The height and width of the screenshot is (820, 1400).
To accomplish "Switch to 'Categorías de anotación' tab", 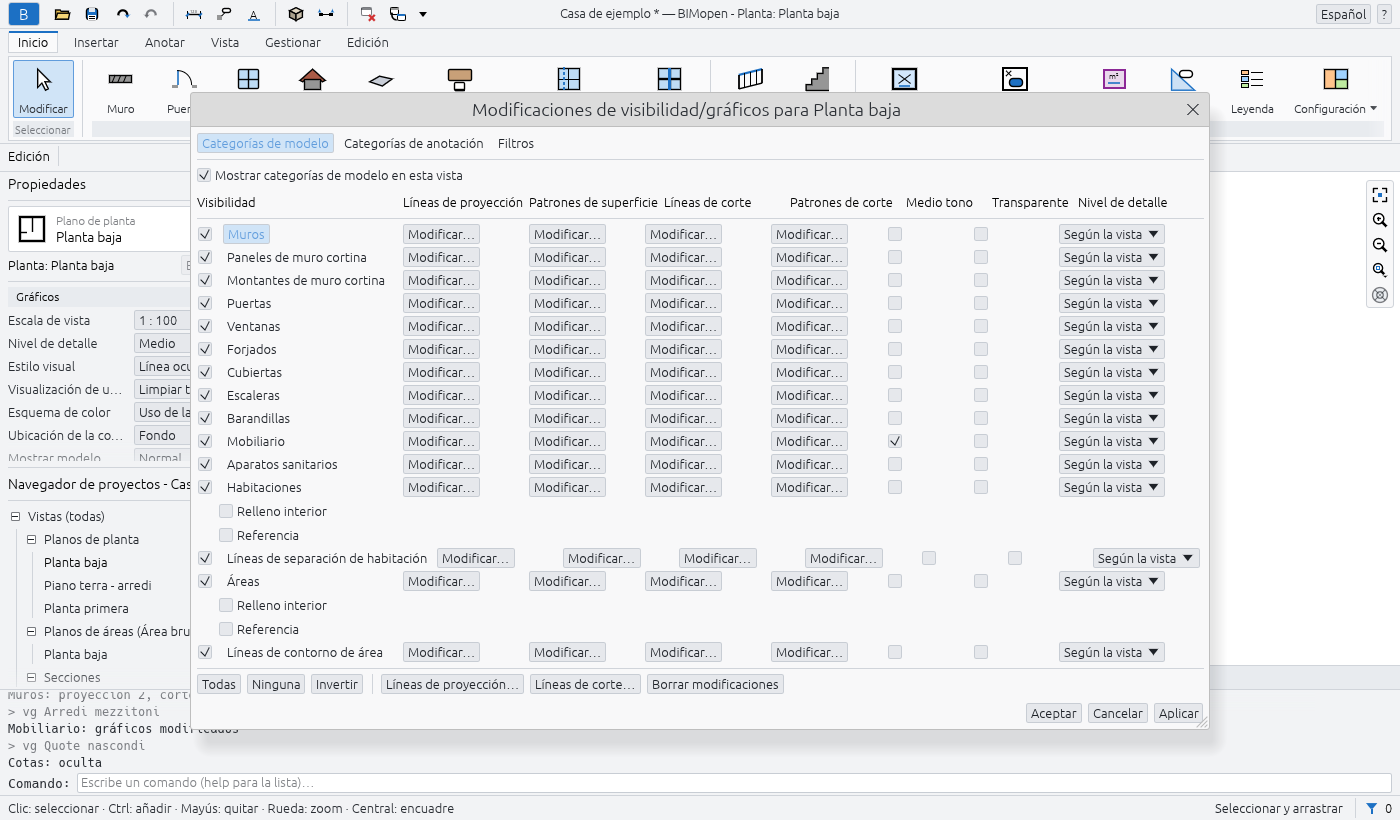I will tap(414, 143).
